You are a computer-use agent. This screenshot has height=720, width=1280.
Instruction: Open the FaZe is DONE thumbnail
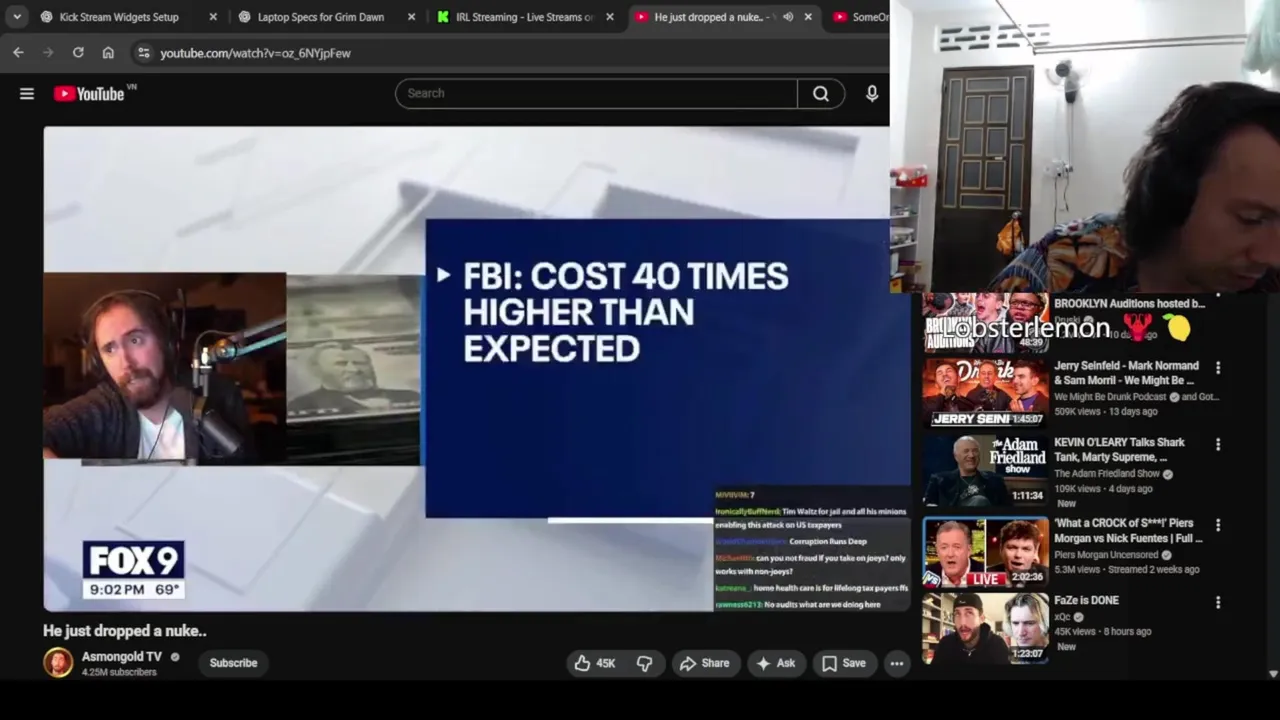pos(985,628)
